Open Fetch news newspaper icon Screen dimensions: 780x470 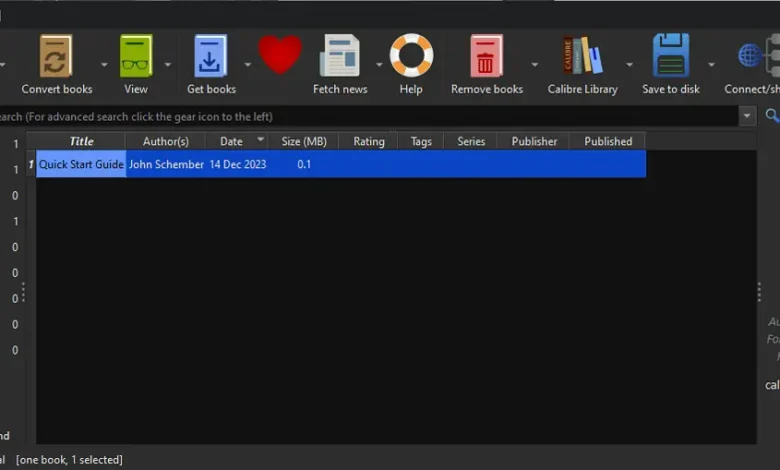point(340,56)
